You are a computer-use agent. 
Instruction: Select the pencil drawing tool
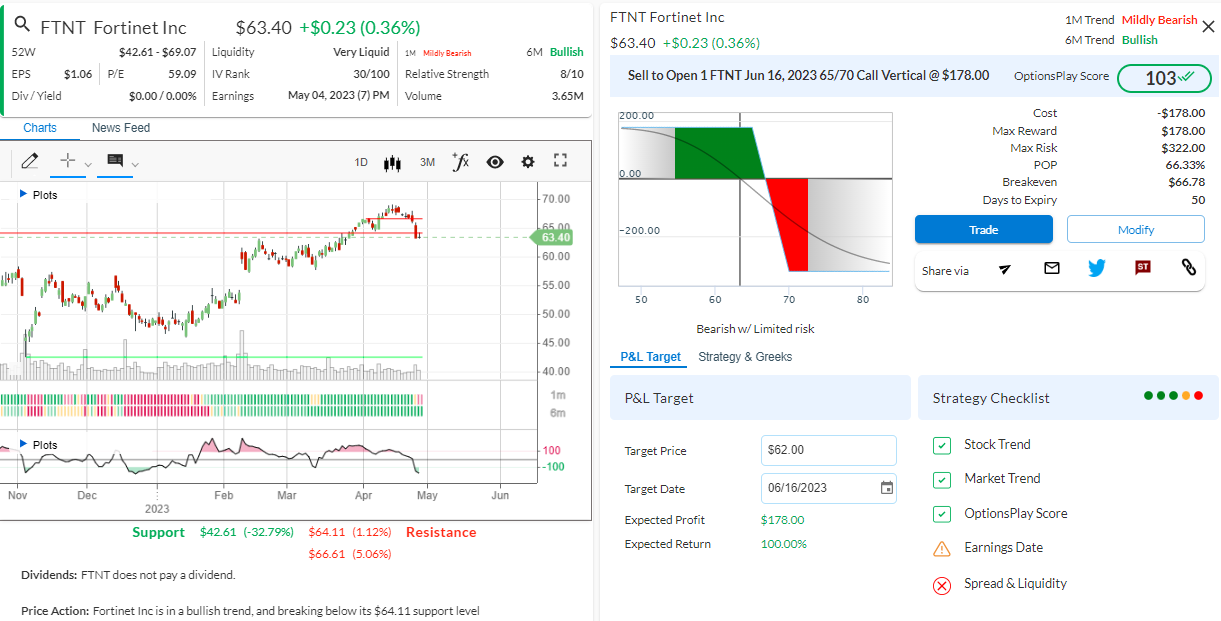[29, 161]
